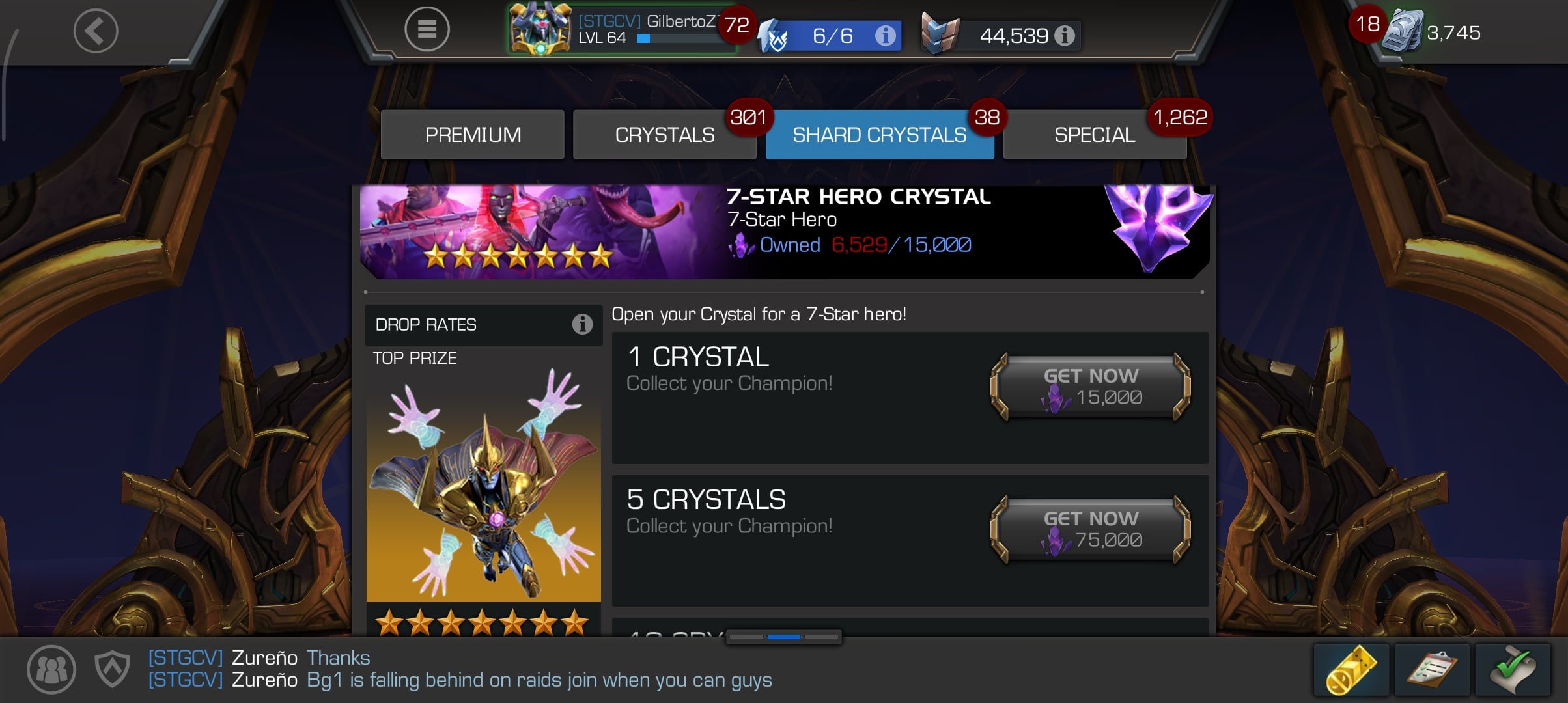This screenshot has width=1568, height=703.
Task: Show energy info next to 6/6
Action: (x=884, y=35)
